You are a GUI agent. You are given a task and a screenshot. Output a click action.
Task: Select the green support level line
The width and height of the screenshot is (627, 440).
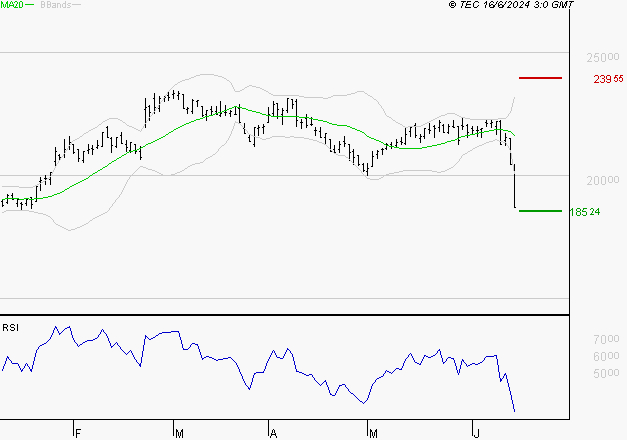pyautogui.click(x=540, y=211)
